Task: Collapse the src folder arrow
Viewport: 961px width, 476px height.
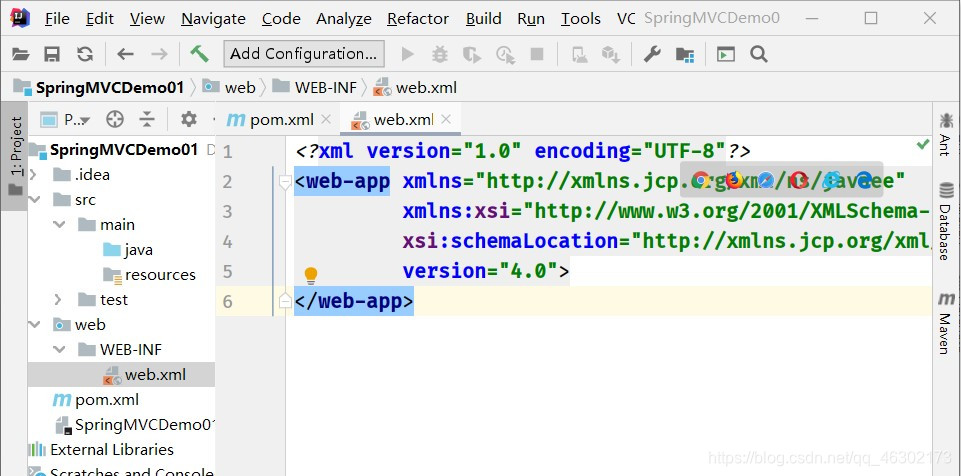Action: pyautogui.click(x=34, y=200)
